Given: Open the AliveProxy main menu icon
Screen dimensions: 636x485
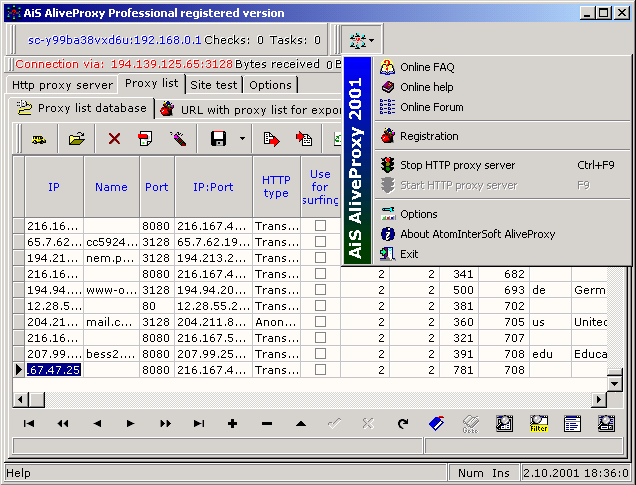Looking at the screenshot, I should (361, 40).
